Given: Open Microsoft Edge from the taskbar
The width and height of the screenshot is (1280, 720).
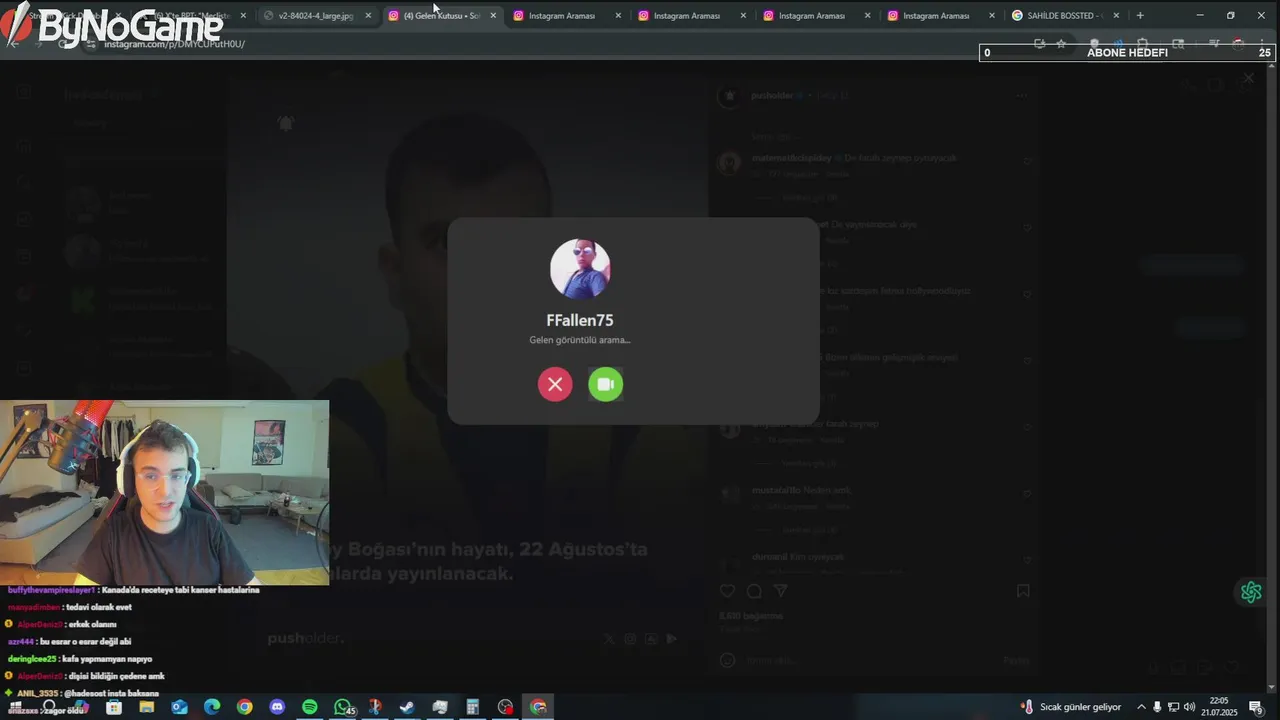Looking at the screenshot, I should coord(212,707).
